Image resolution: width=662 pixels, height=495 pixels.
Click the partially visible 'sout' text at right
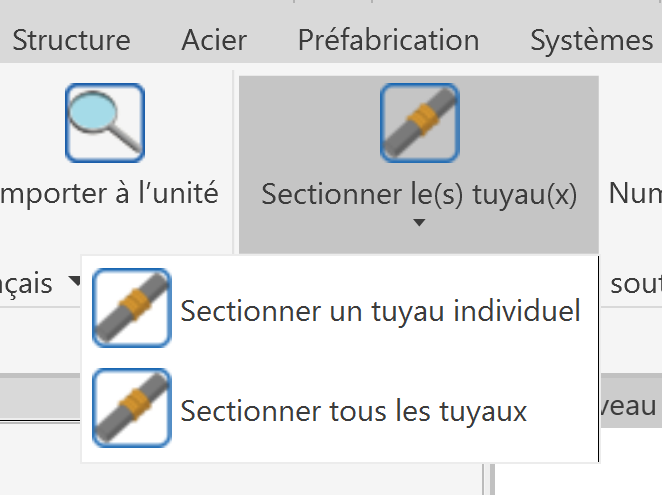(x=636, y=284)
